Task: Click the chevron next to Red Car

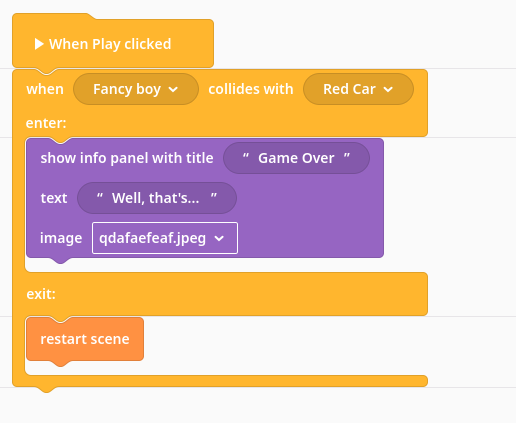Action: 388,89
